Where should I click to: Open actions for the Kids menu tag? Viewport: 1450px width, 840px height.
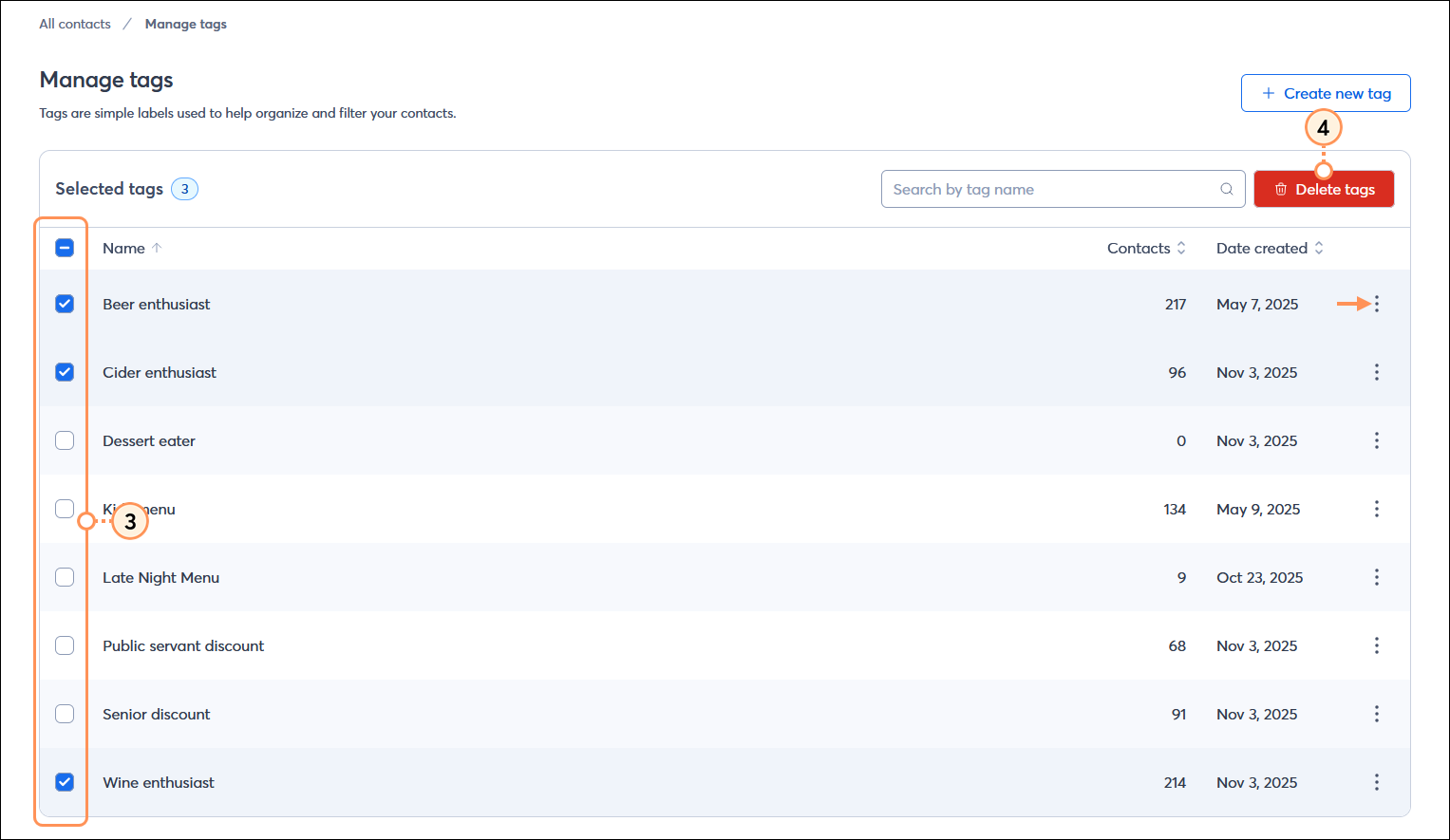point(1377,509)
